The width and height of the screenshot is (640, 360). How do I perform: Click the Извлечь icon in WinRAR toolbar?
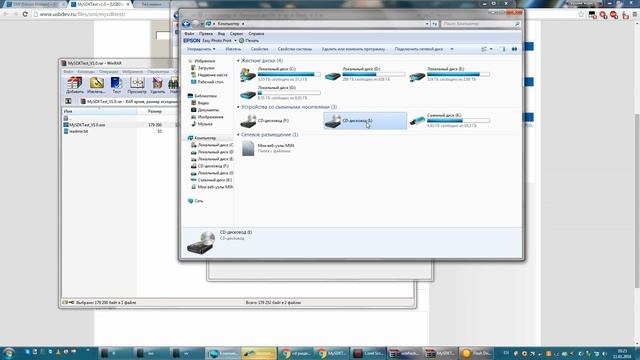point(96,85)
